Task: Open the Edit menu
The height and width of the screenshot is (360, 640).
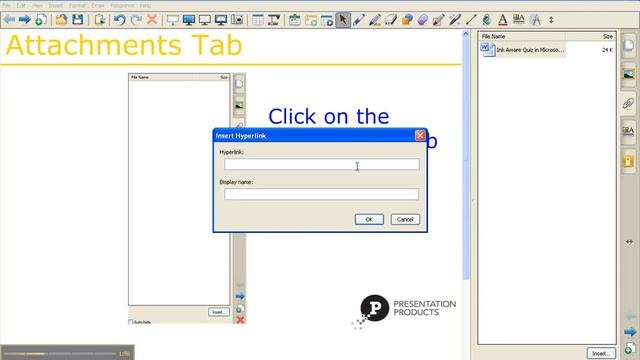Action: click(21, 6)
